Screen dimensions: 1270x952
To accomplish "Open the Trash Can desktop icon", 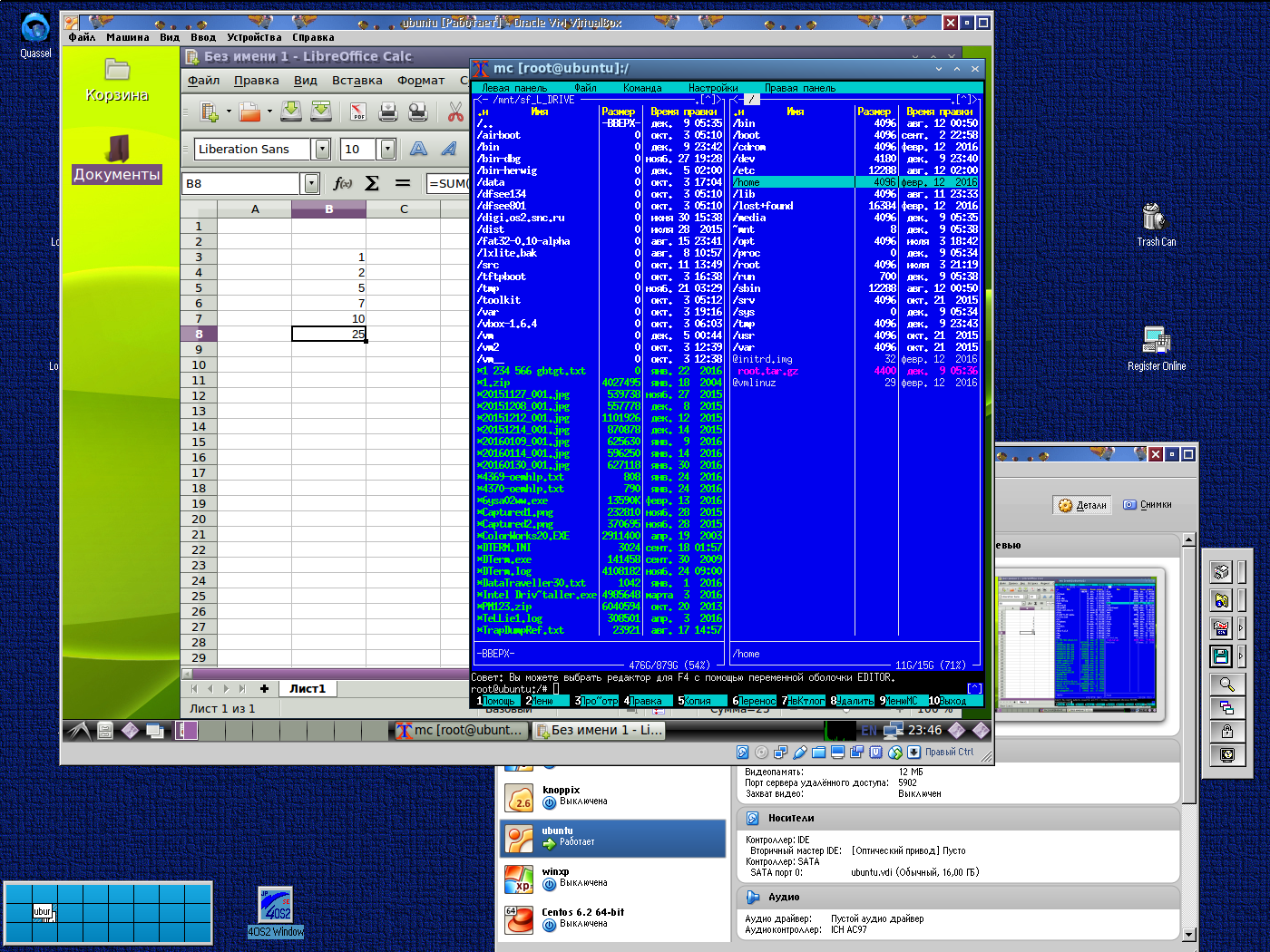I will [x=1156, y=224].
